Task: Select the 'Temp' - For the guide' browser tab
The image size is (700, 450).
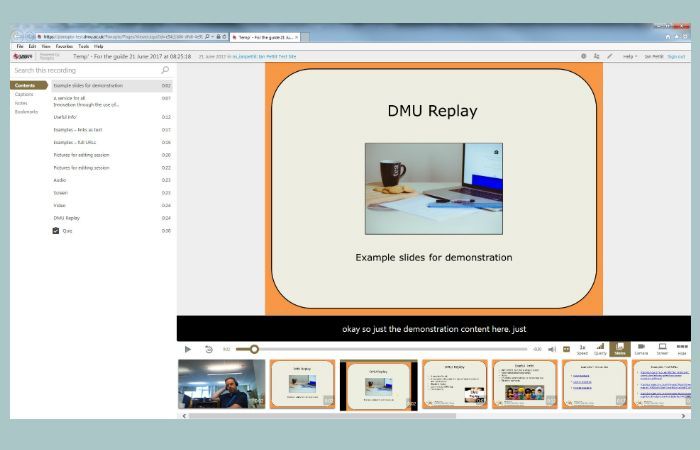Action: 265,38
